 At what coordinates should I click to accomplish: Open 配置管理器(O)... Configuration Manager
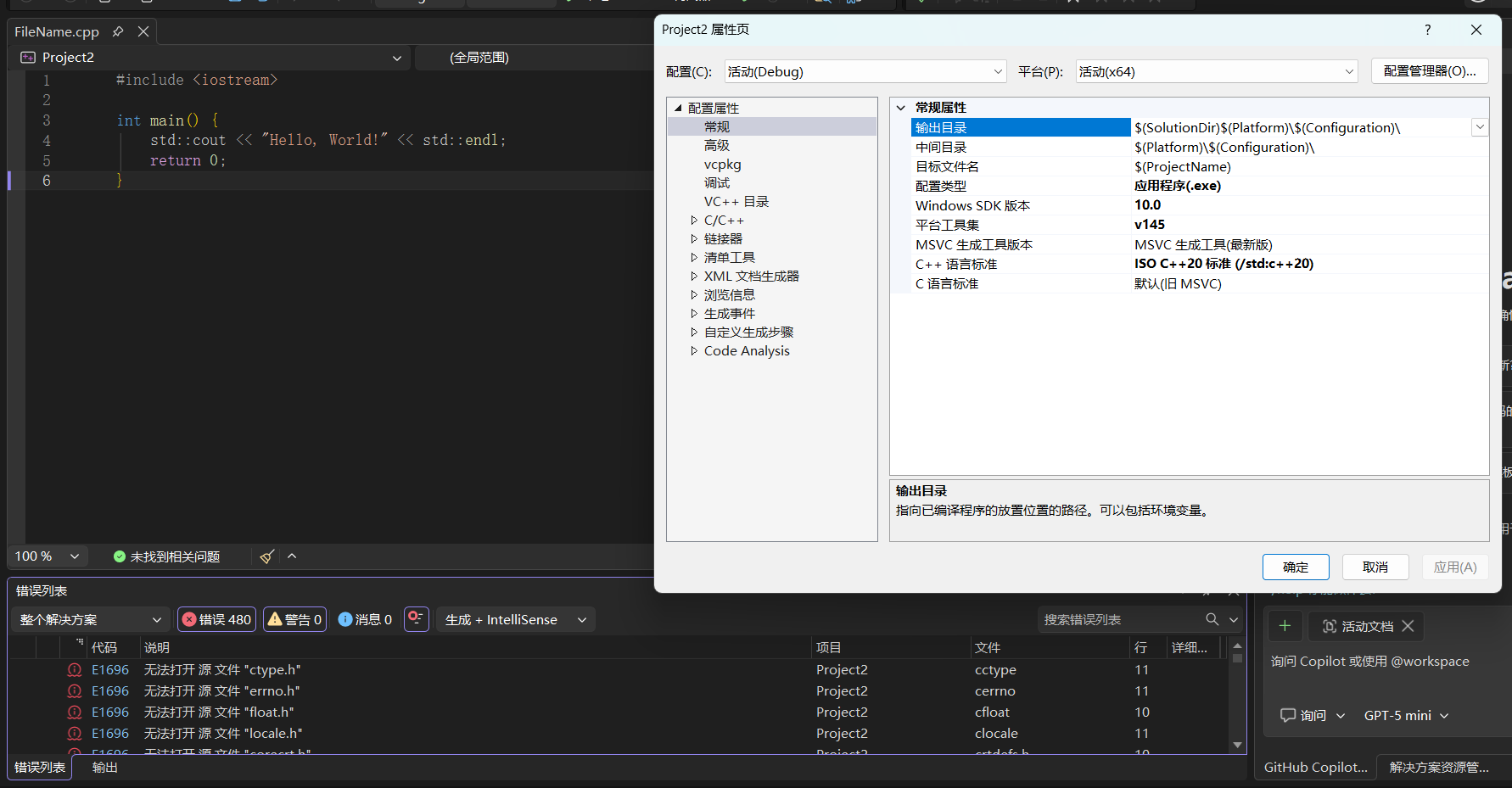click(x=1430, y=71)
